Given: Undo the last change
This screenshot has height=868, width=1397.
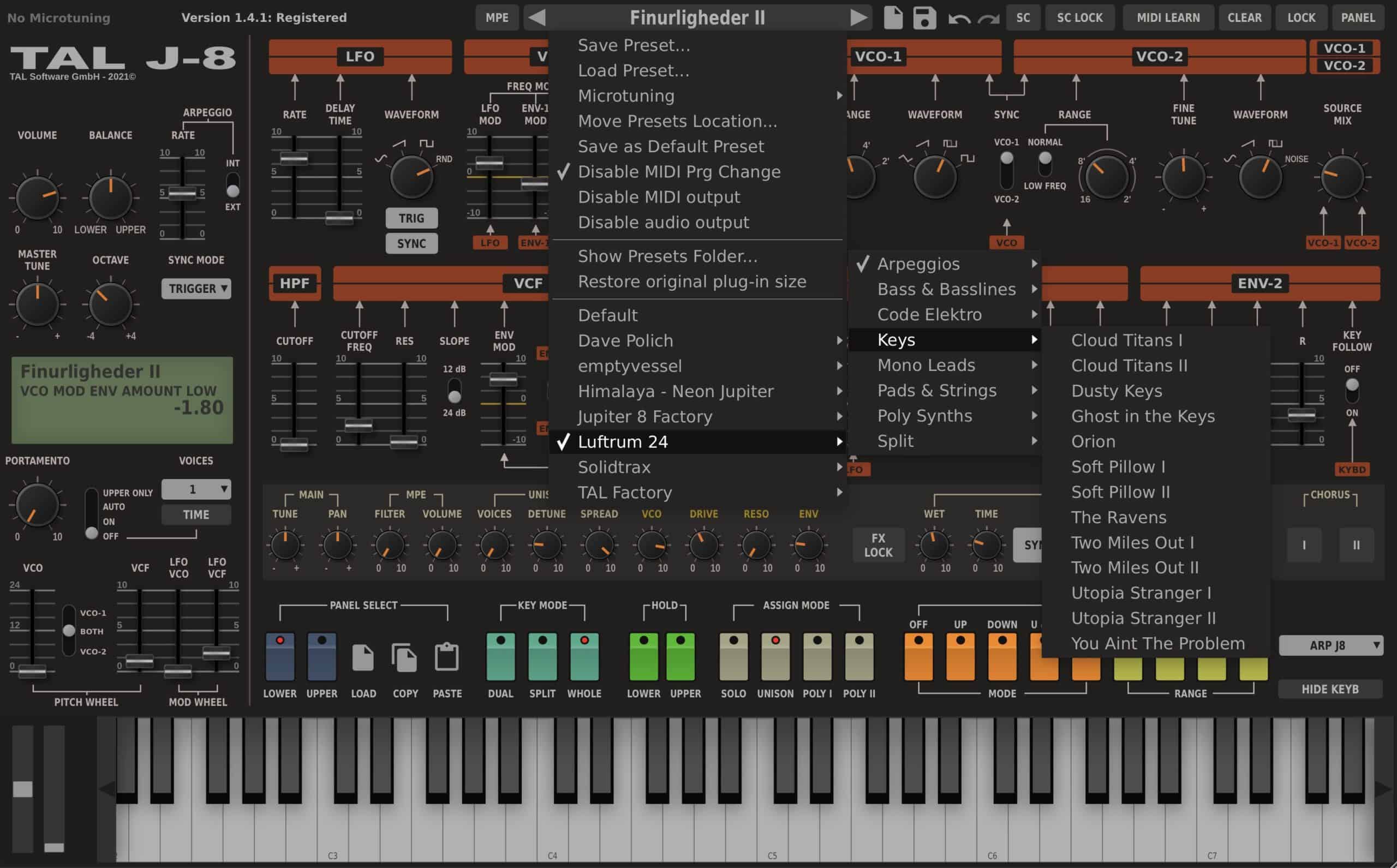Looking at the screenshot, I should point(959,19).
